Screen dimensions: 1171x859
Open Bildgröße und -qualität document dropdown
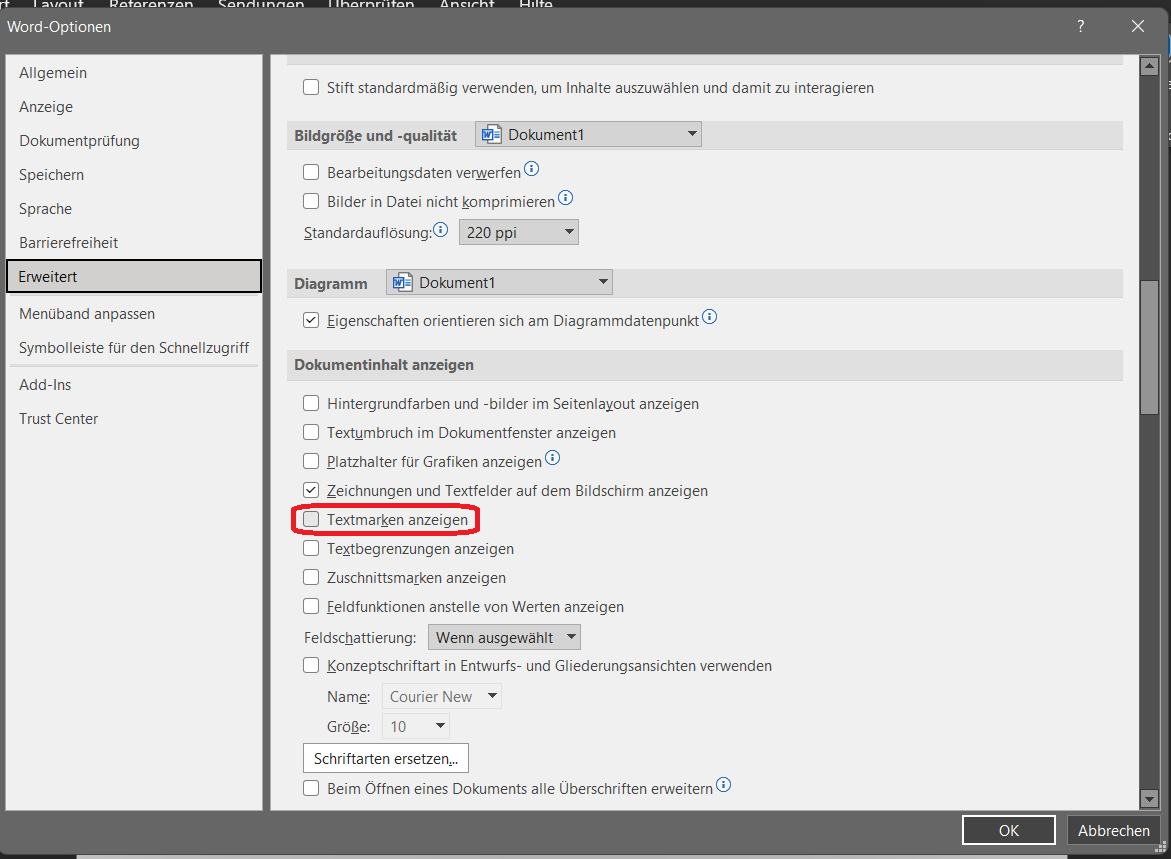[588, 135]
